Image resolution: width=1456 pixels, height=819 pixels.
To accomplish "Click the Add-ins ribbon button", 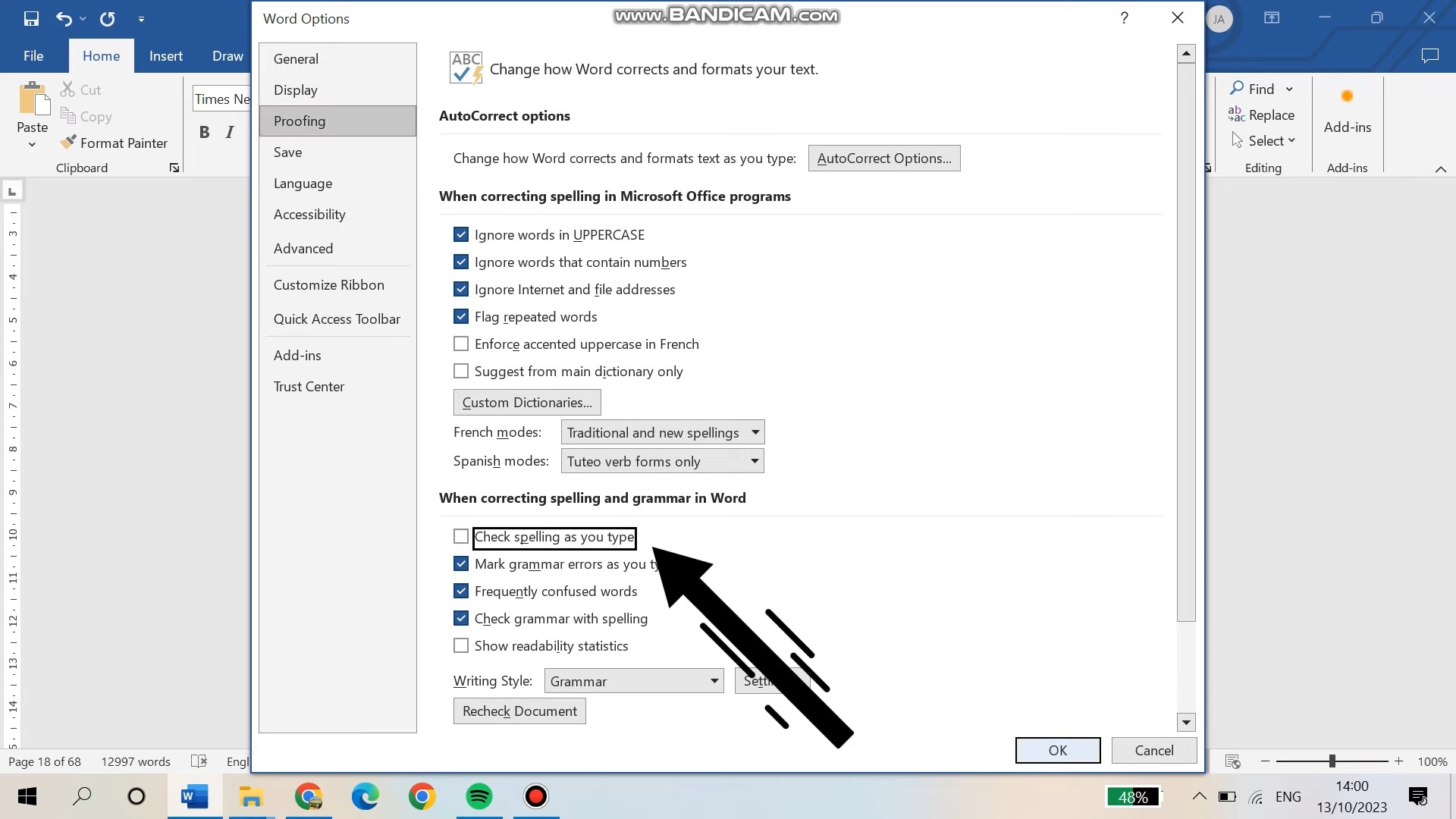I will coord(1347,111).
